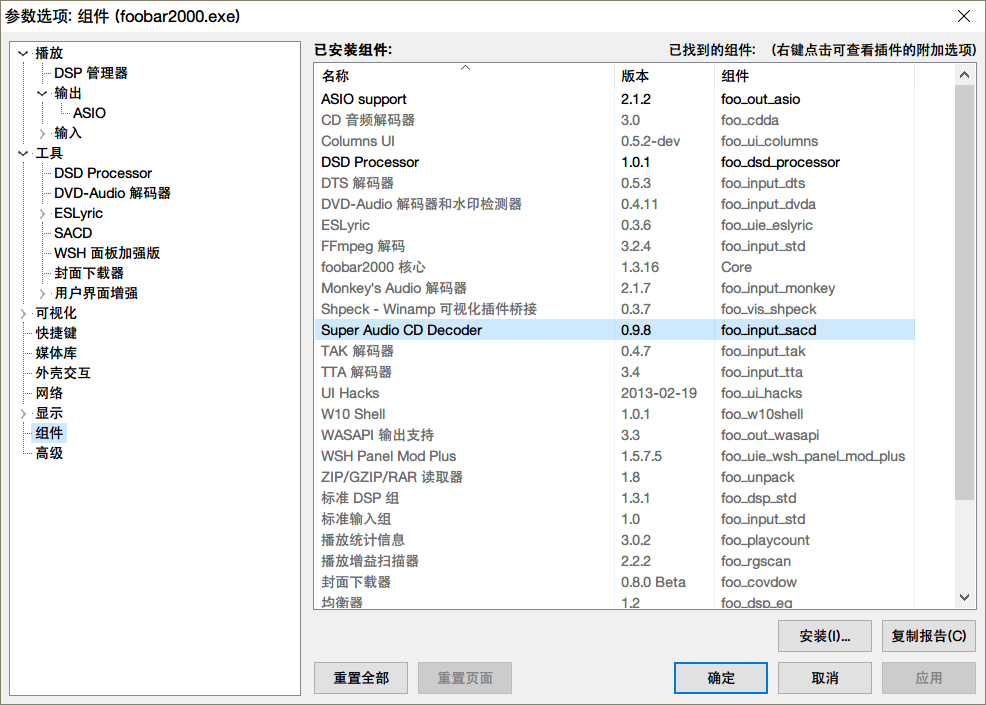Image resolution: width=986 pixels, height=705 pixels.
Task: Expand the 输入 tree node
Action: click(x=42, y=133)
